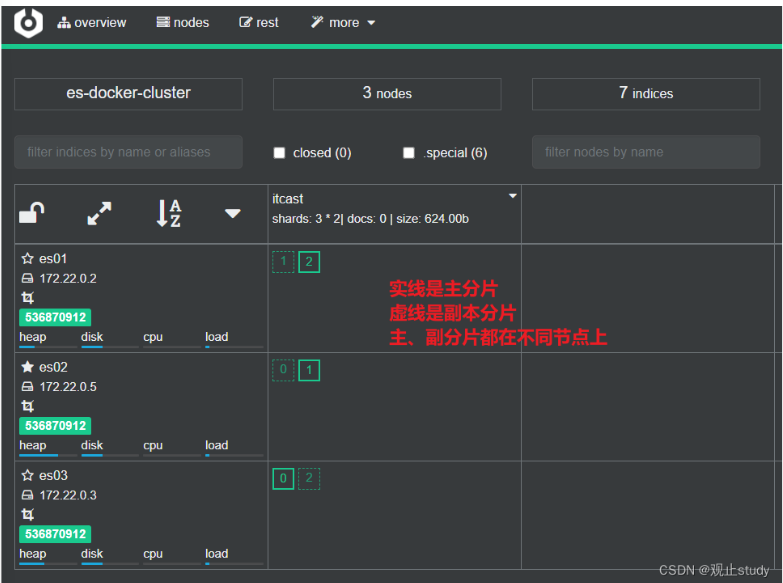Click the itcast shards and docs summary
783x583 pixels.
pyautogui.click(x=370, y=219)
